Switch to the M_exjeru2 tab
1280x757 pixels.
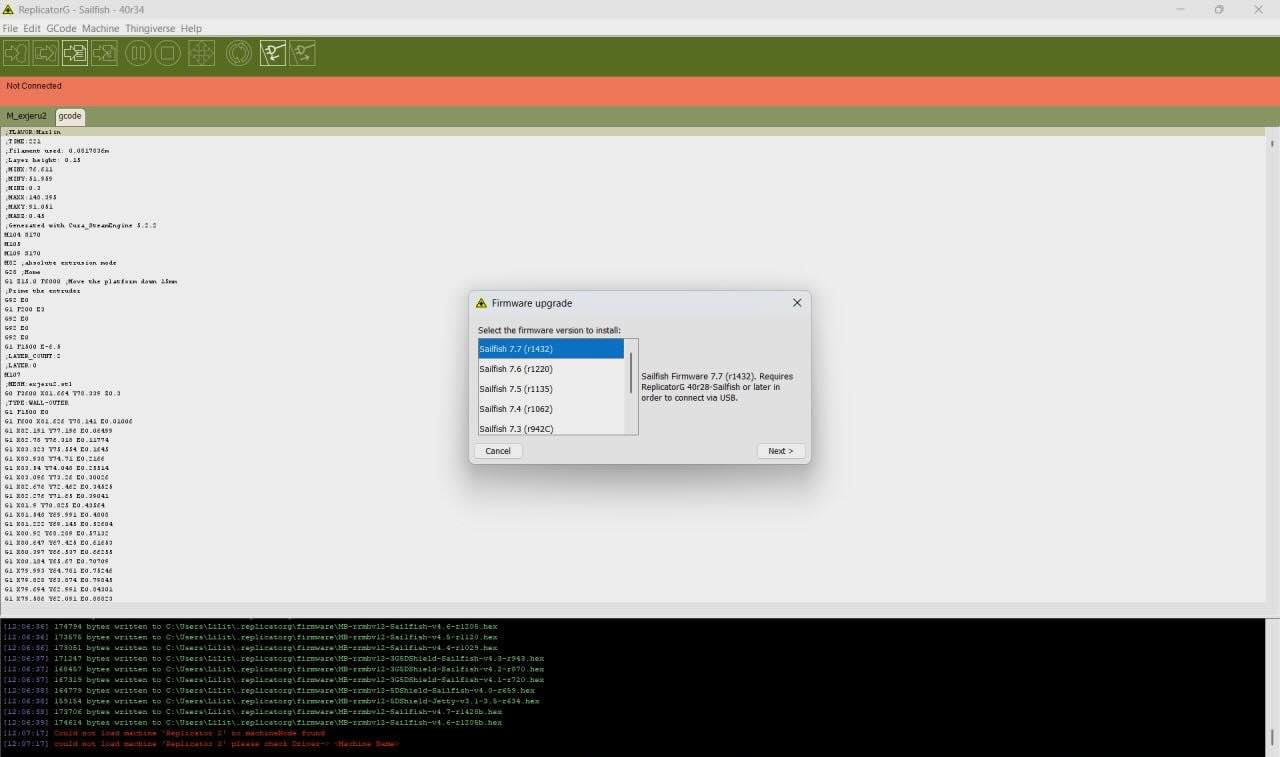[26, 116]
